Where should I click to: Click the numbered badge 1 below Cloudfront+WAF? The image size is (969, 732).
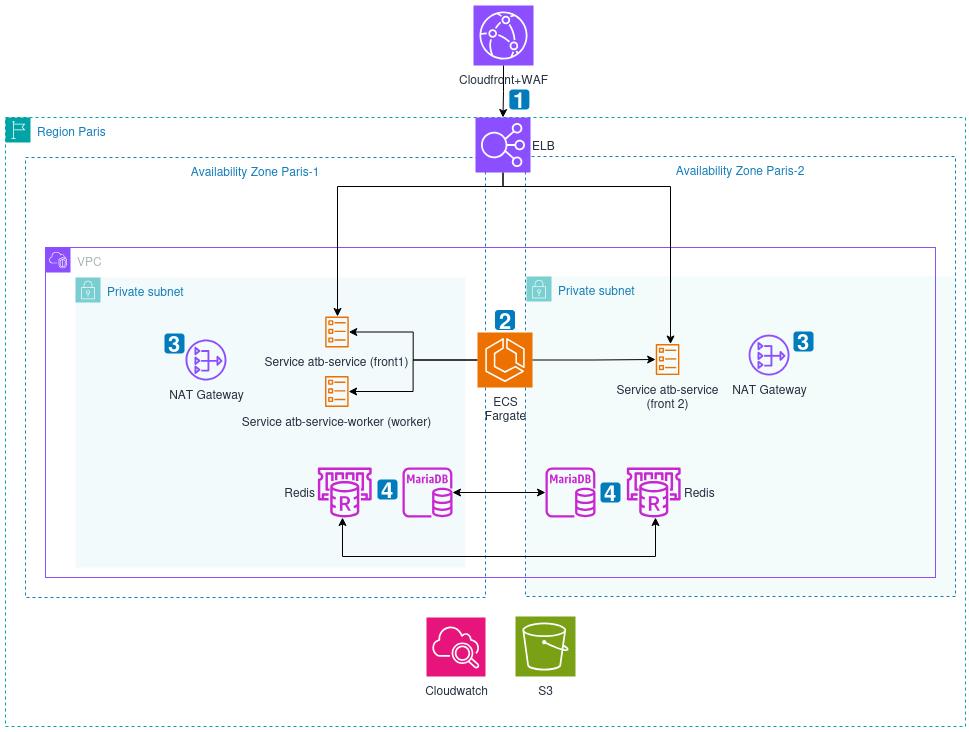coord(518,100)
